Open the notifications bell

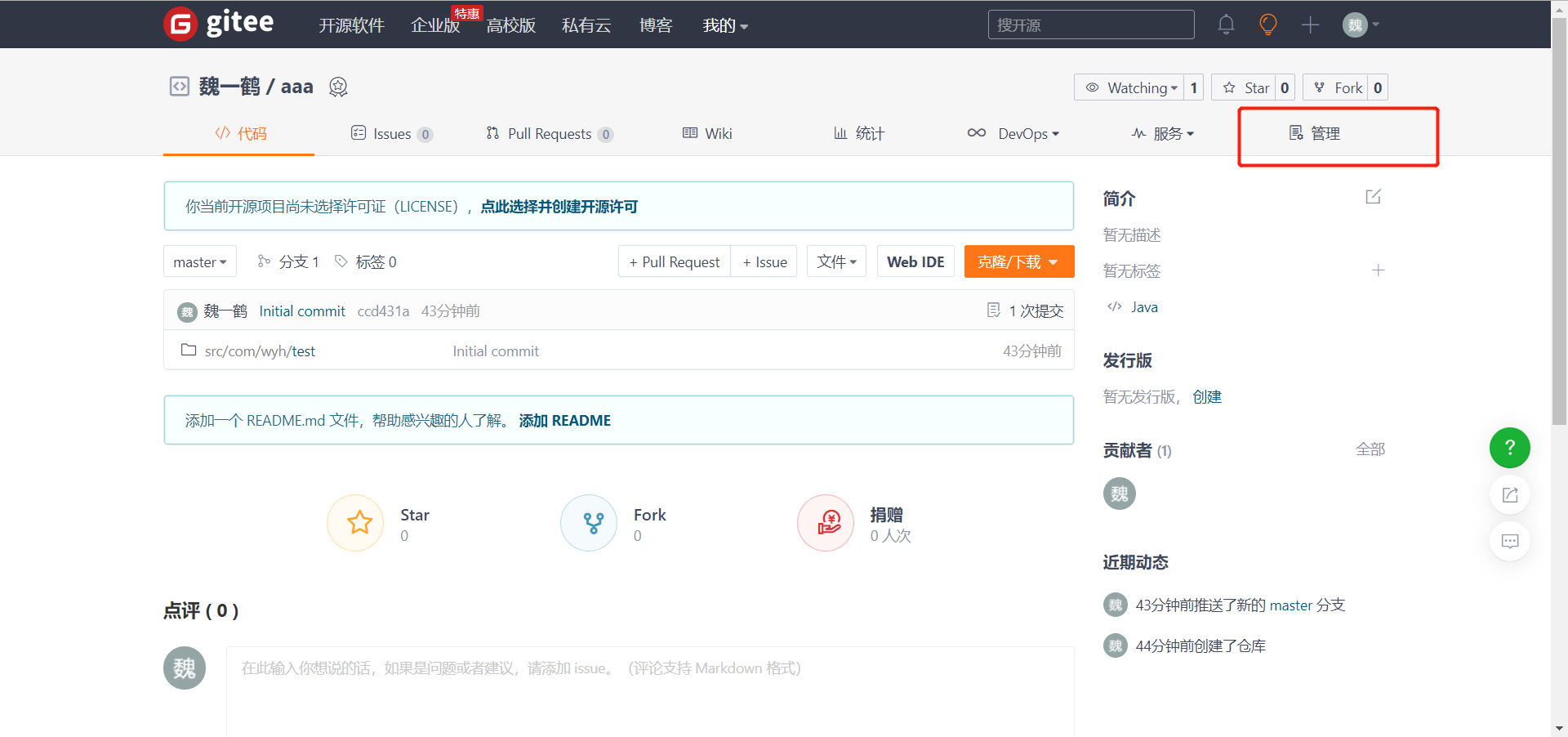(x=1226, y=25)
